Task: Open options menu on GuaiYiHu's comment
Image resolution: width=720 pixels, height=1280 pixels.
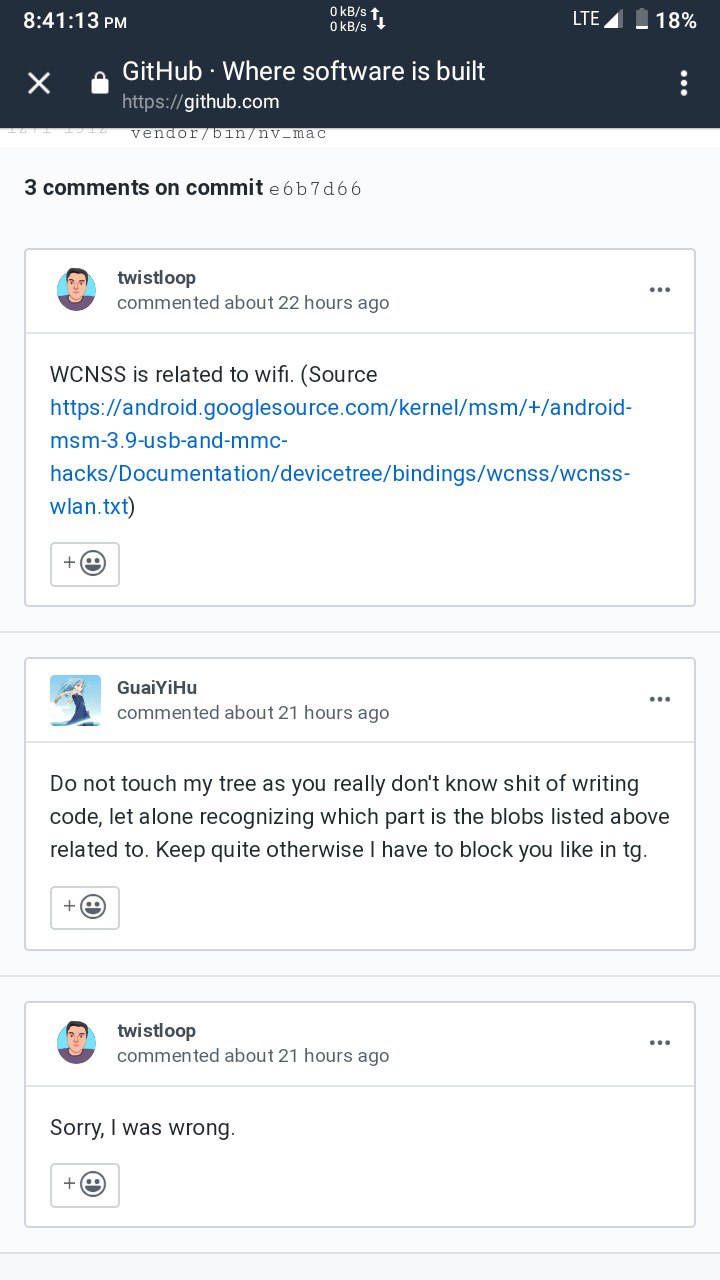Action: pos(659,699)
